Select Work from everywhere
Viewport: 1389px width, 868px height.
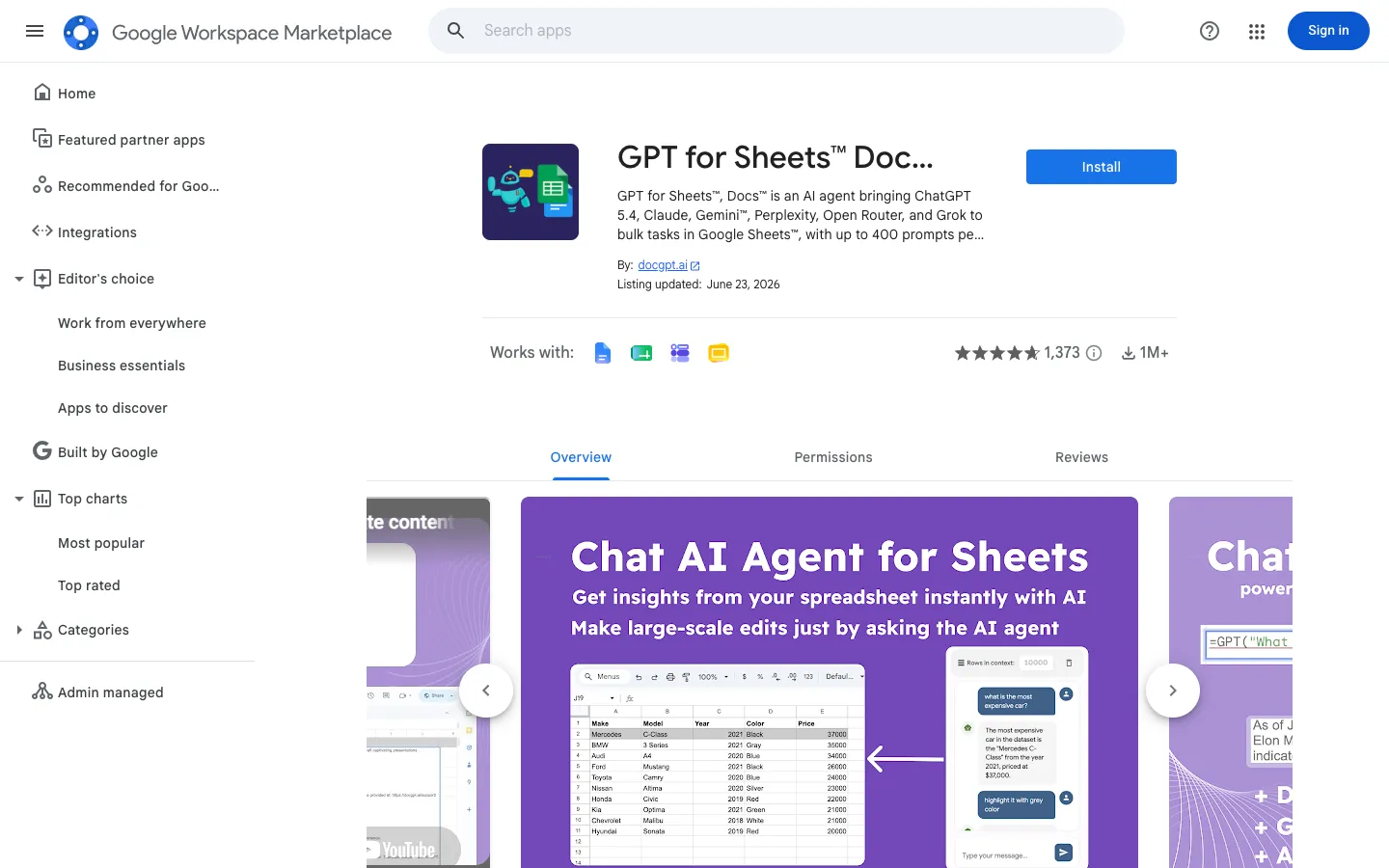coord(132,323)
